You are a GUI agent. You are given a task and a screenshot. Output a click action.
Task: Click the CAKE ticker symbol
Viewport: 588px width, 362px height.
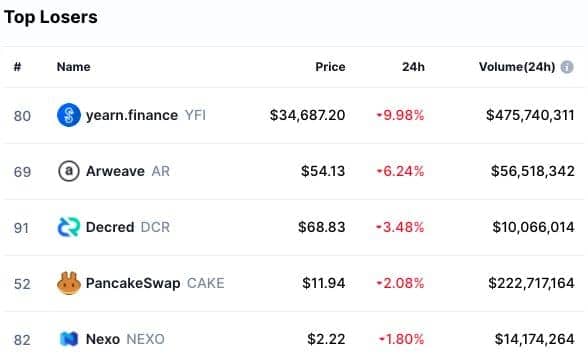click(x=206, y=283)
